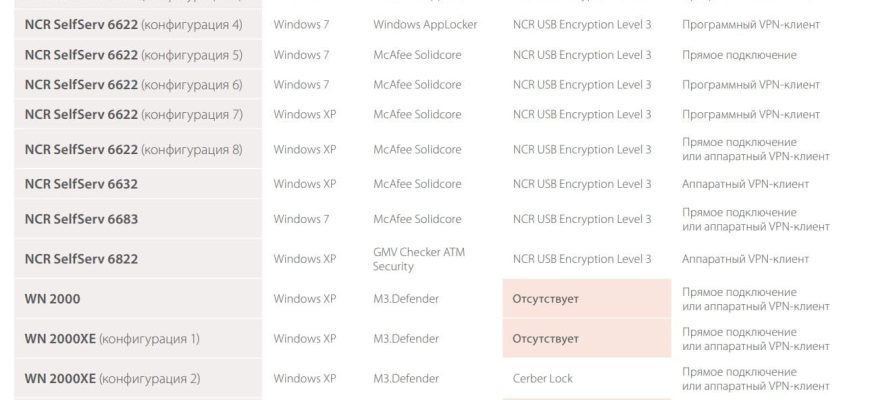Select the NCR SelfServ 6822 model name
Screen dimensions: 870x400
click(81, 259)
